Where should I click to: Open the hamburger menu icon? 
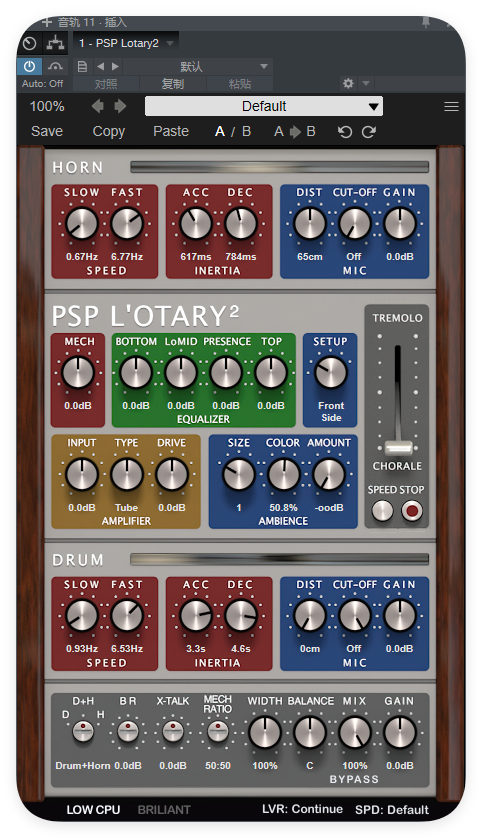[451, 106]
